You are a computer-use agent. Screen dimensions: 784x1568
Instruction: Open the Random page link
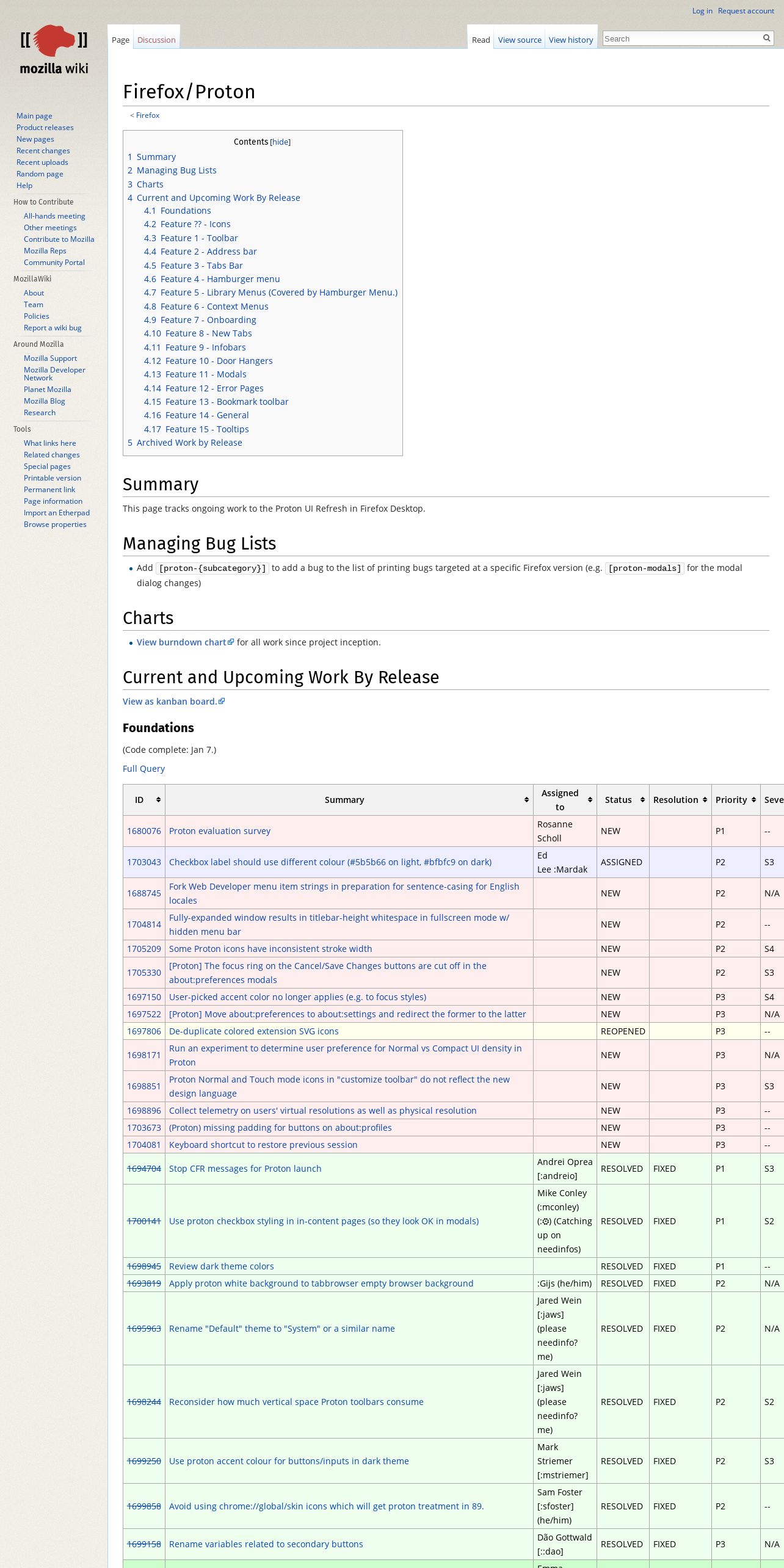click(x=40, y=174)
